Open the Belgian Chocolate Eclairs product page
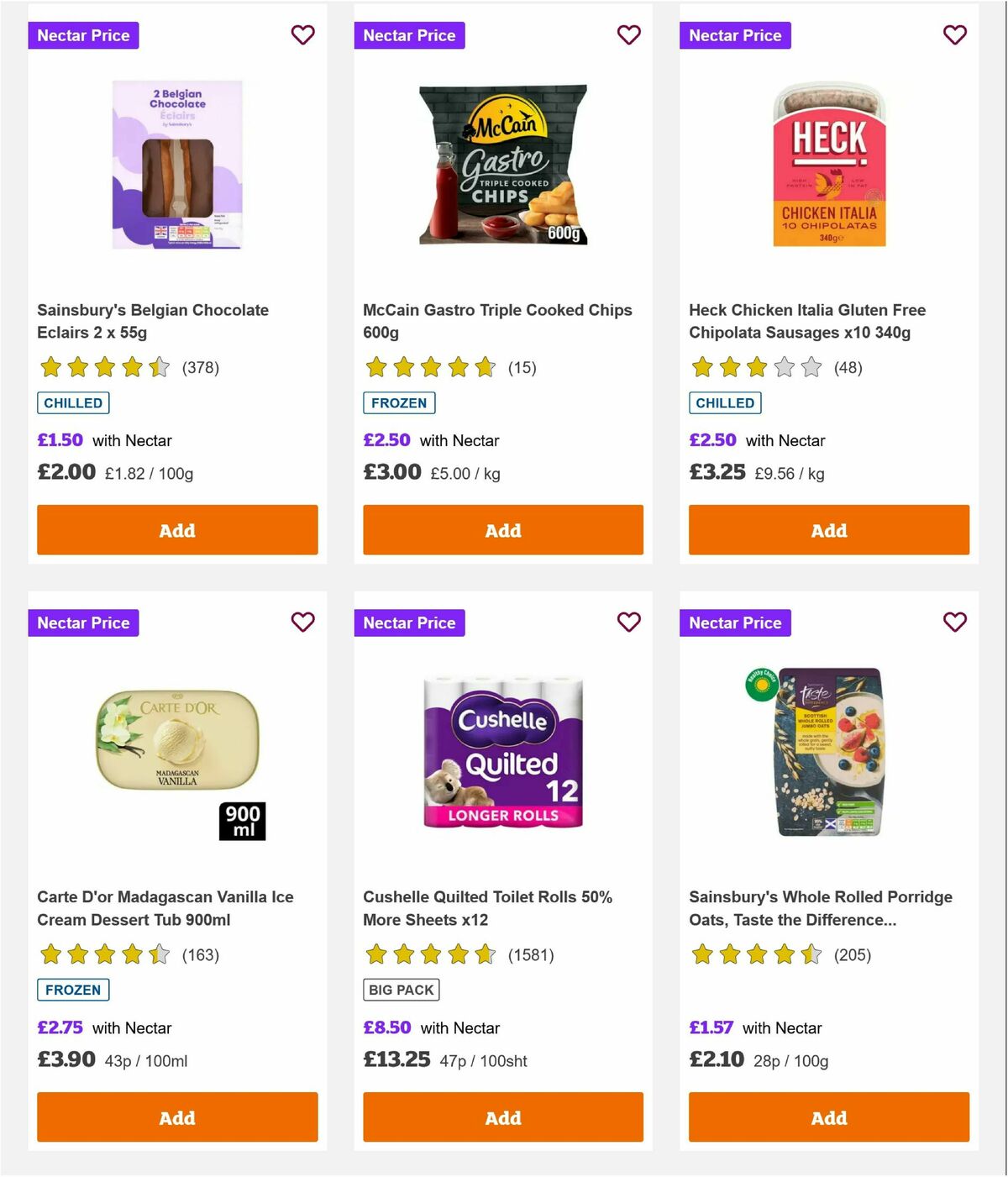The width and height of the screenshot is (1008, 1177). coord(153,321)
